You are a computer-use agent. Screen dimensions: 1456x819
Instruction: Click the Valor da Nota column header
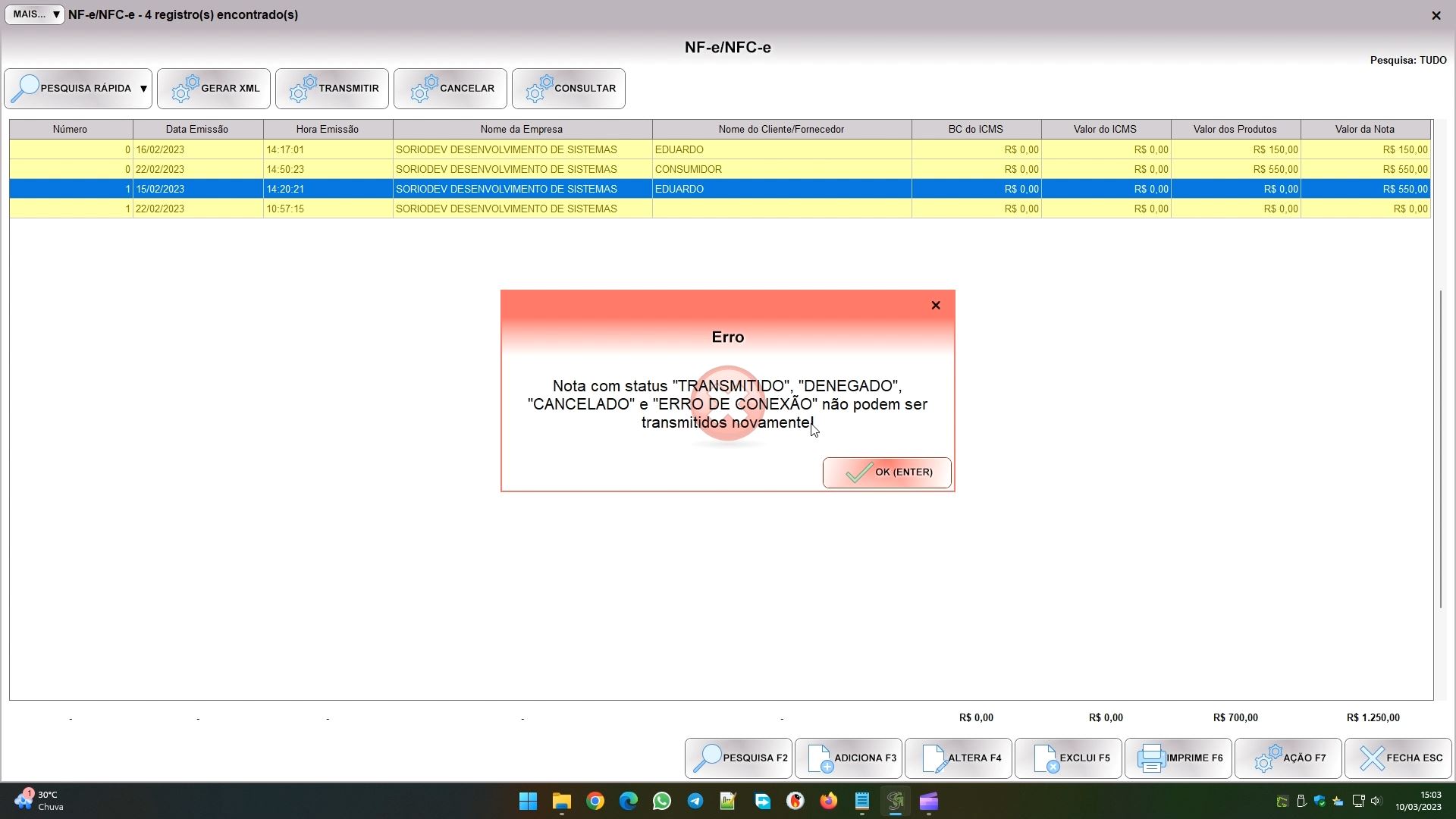click(1364, 130)
